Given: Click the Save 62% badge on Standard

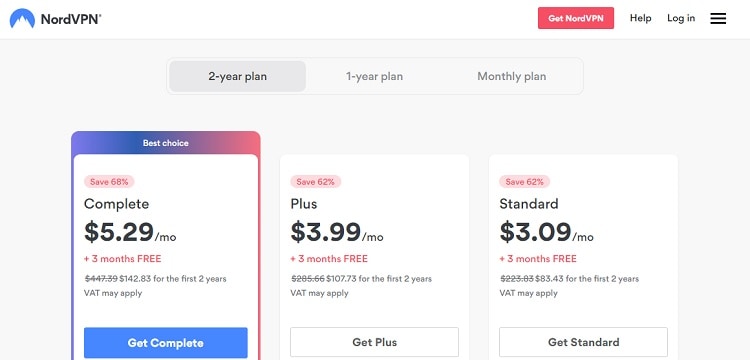Looking at the screenshot, I should click(x=525, y=182).
